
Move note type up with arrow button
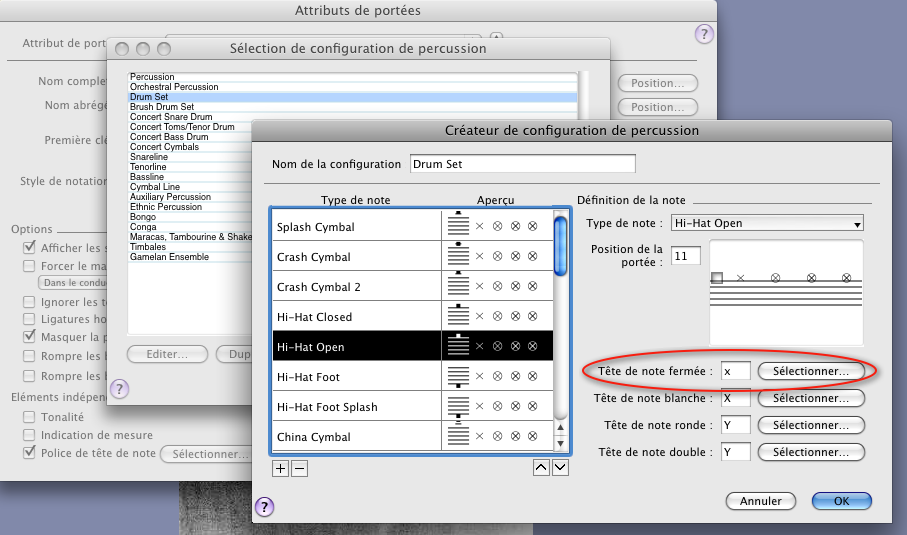[x=542, y=467]
